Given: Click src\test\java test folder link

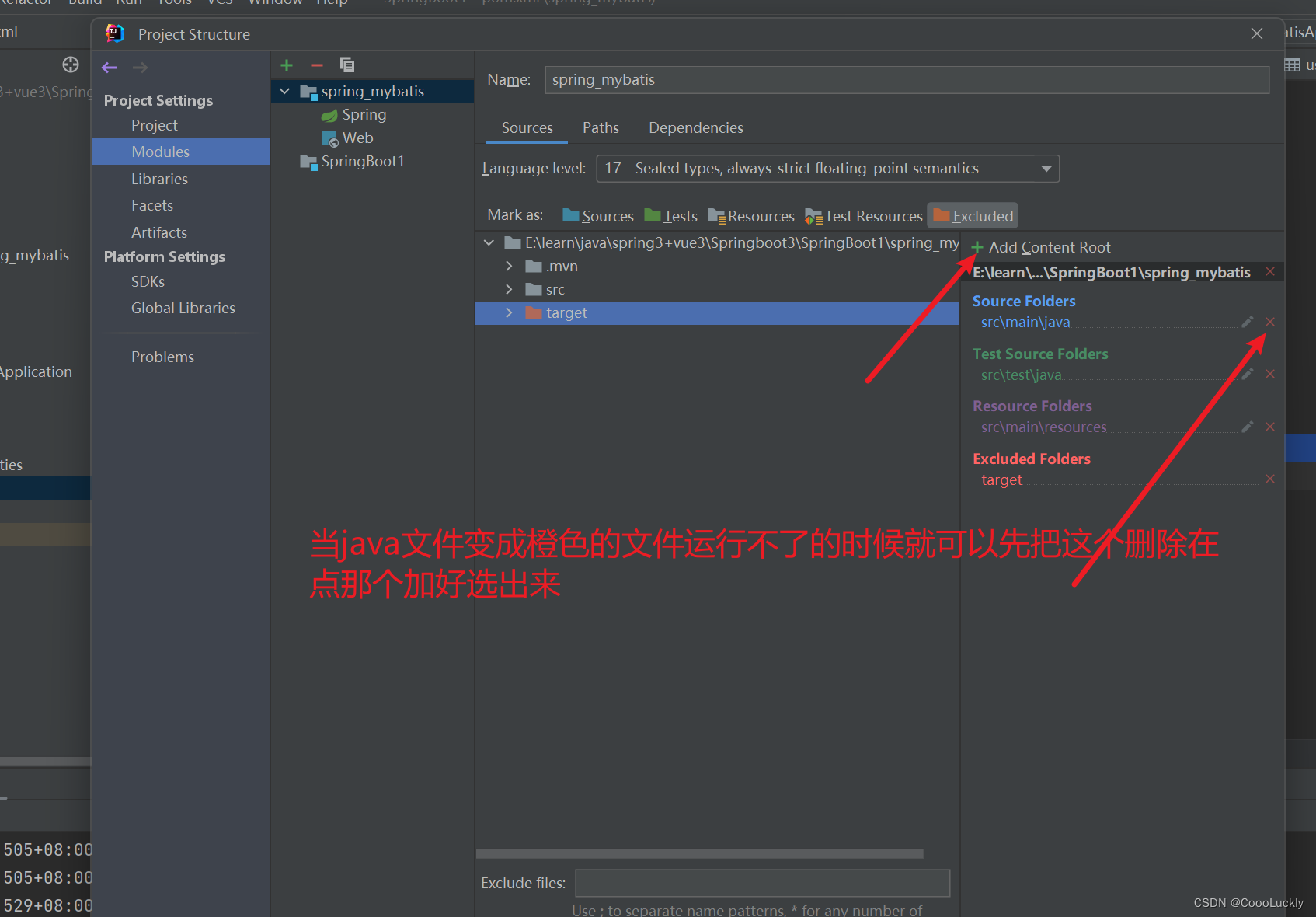Looking at the screenshot, I should click(x=1021, y=375).
